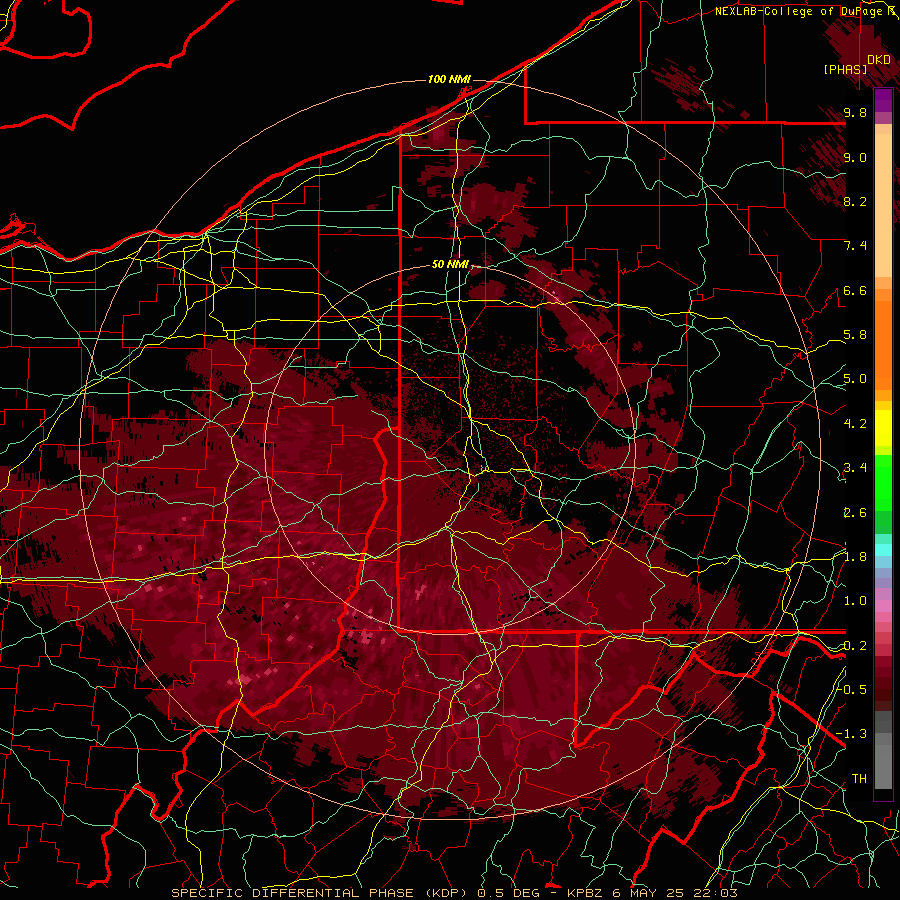Click the 9.8 value on the color scale
900x900 pixels.
[x=855, y=112]
